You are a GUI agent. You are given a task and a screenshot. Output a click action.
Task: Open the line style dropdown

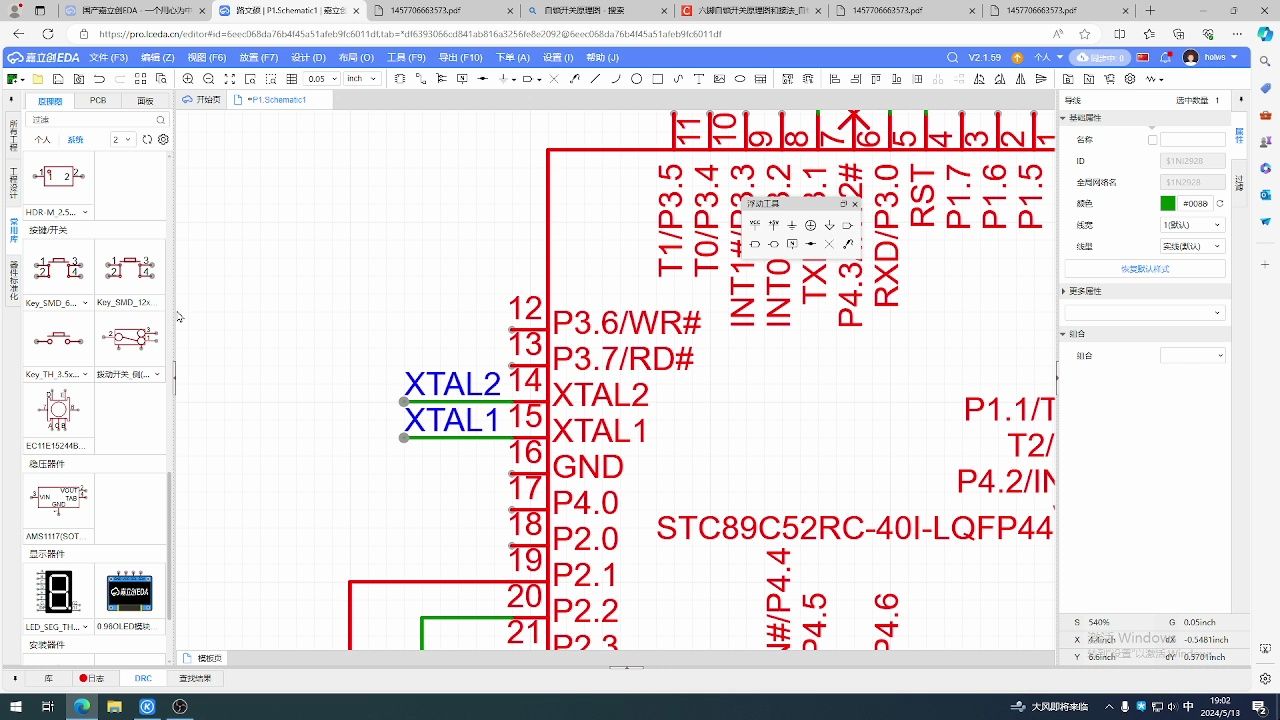[x=1192, y=246]
